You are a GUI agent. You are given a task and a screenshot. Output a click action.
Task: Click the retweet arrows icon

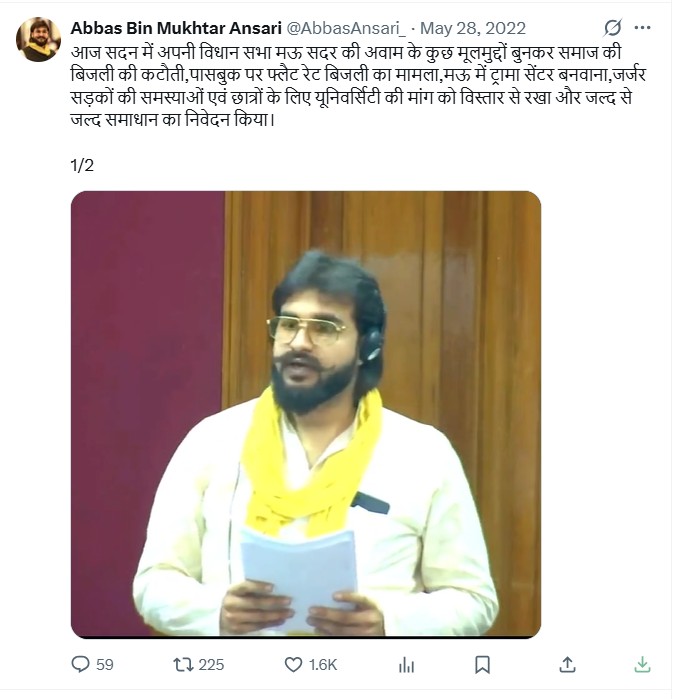[183, 665]
